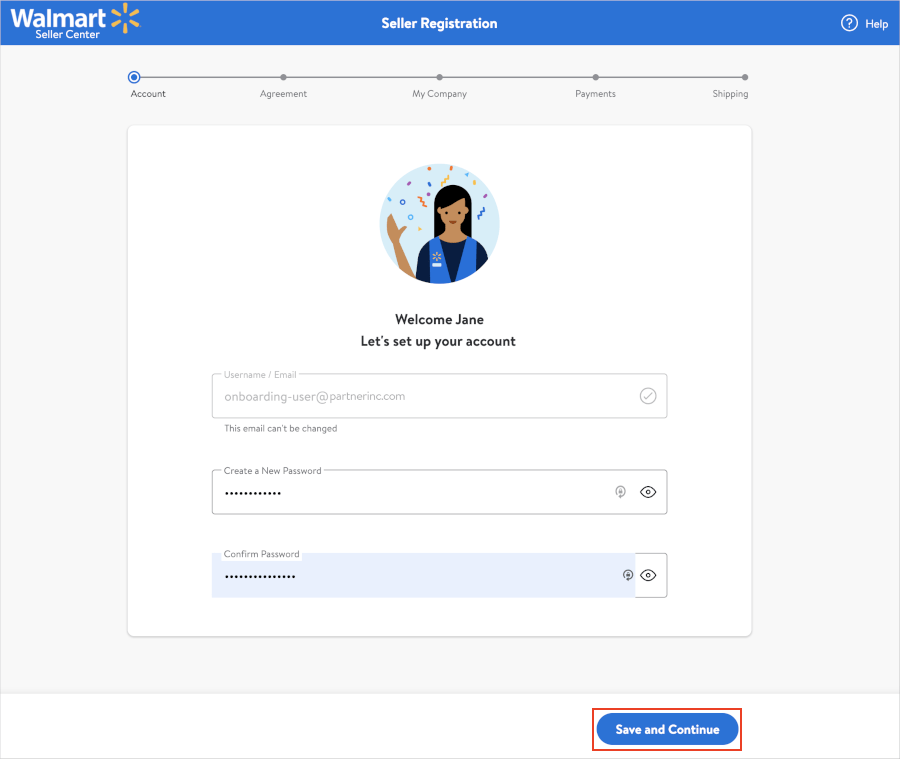Reveal the Confirm Password text with the eye icon

[648, 575]
